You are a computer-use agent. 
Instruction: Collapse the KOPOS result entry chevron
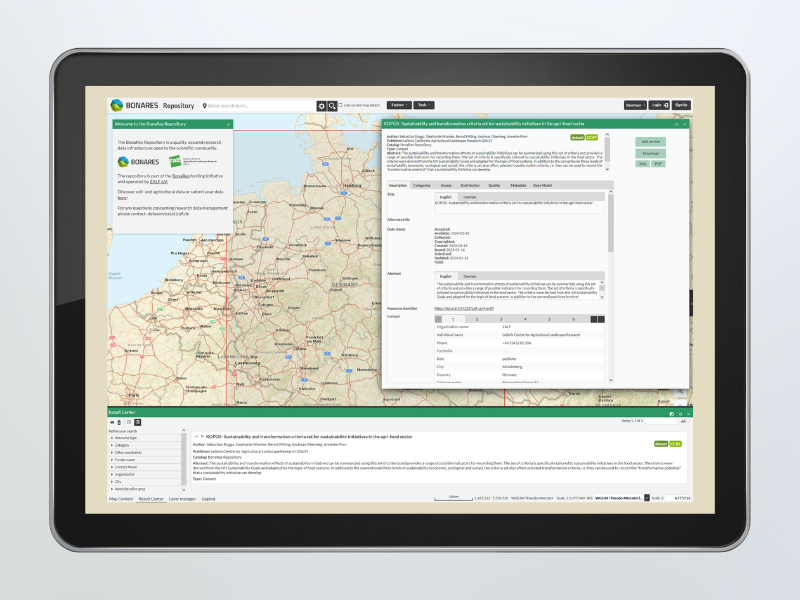point(196,437)
